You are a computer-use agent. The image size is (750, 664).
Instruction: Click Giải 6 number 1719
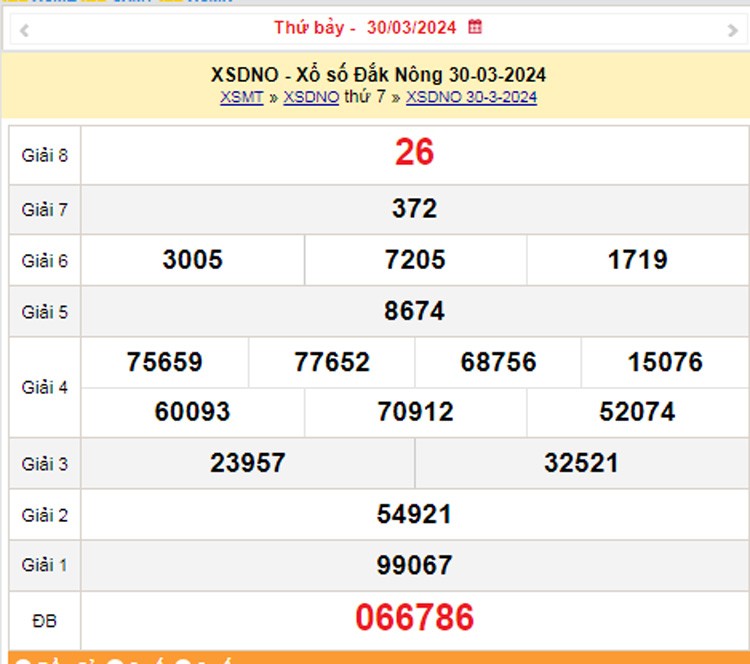(637, 260)
